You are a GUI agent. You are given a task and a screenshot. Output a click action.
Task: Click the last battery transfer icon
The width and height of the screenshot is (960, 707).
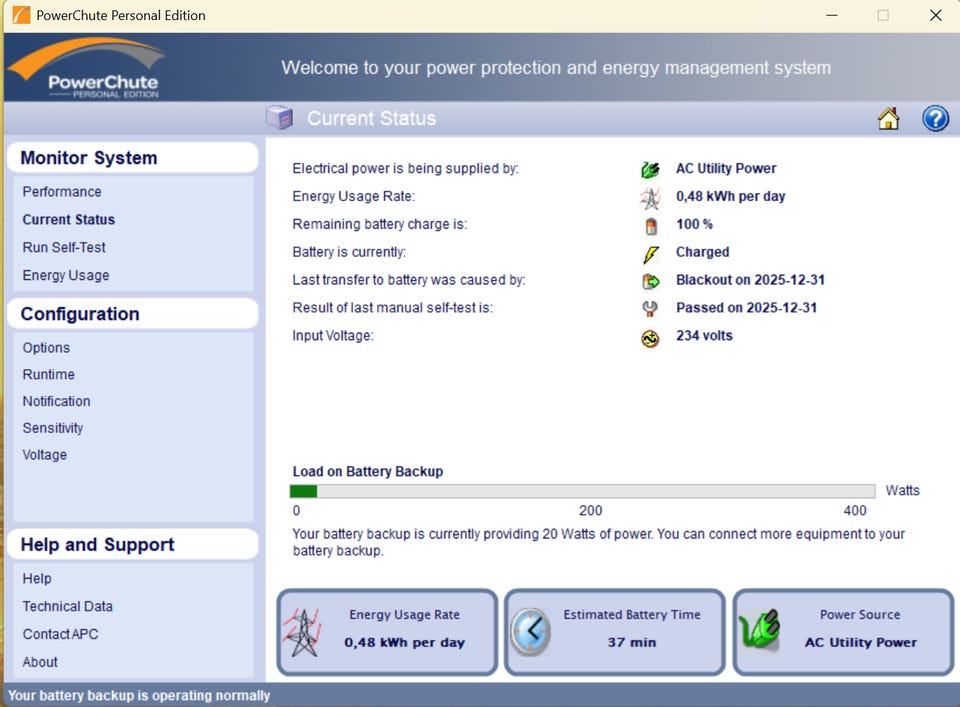tap(650, 281)
